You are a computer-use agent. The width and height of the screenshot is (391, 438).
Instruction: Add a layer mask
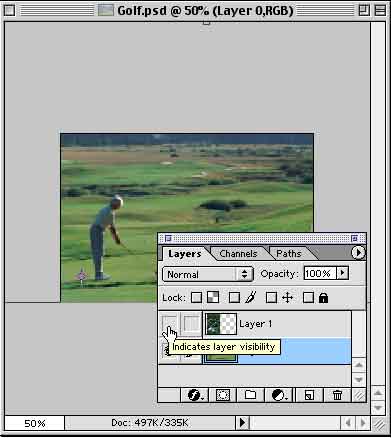[223, 395]
